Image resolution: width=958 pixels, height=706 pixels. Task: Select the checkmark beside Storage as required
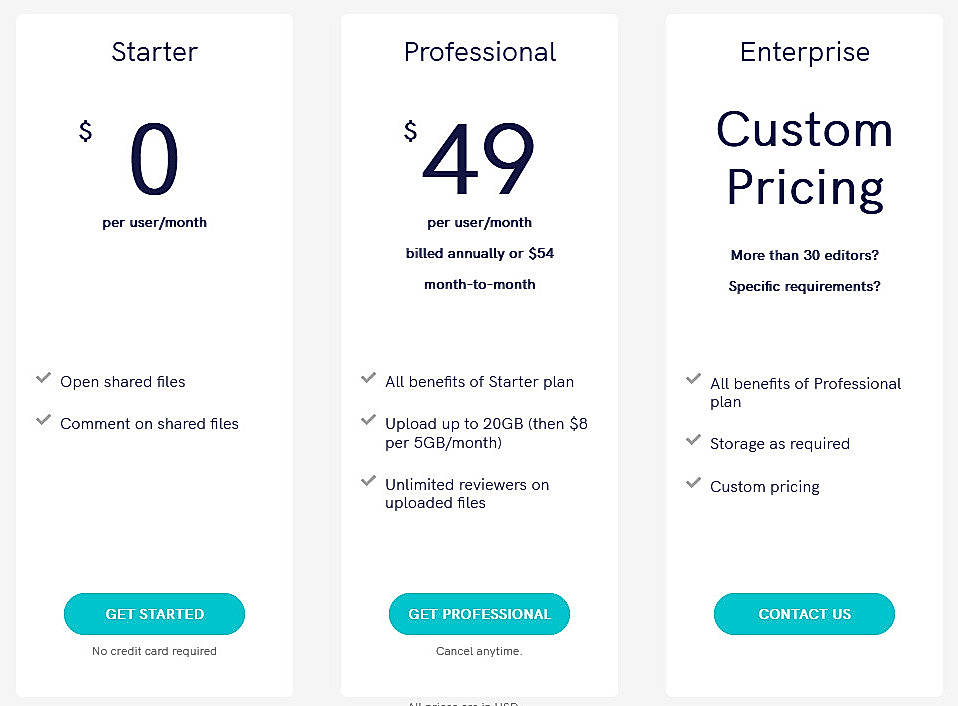click(x=694, y=440)
